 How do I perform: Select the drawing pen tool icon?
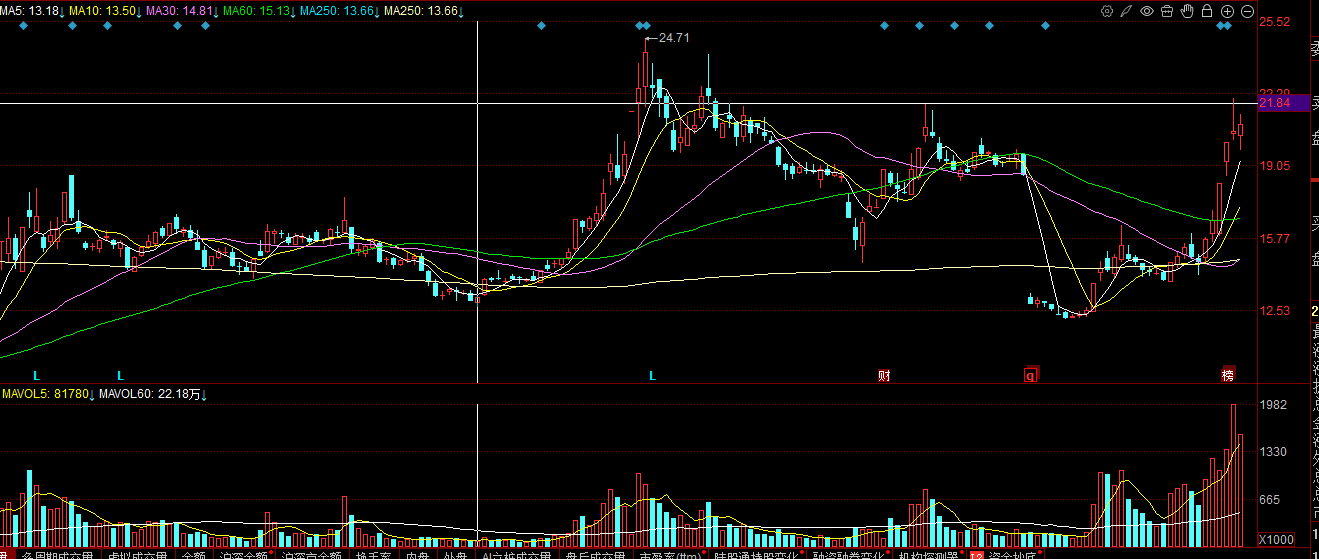tap(1127, 11)
